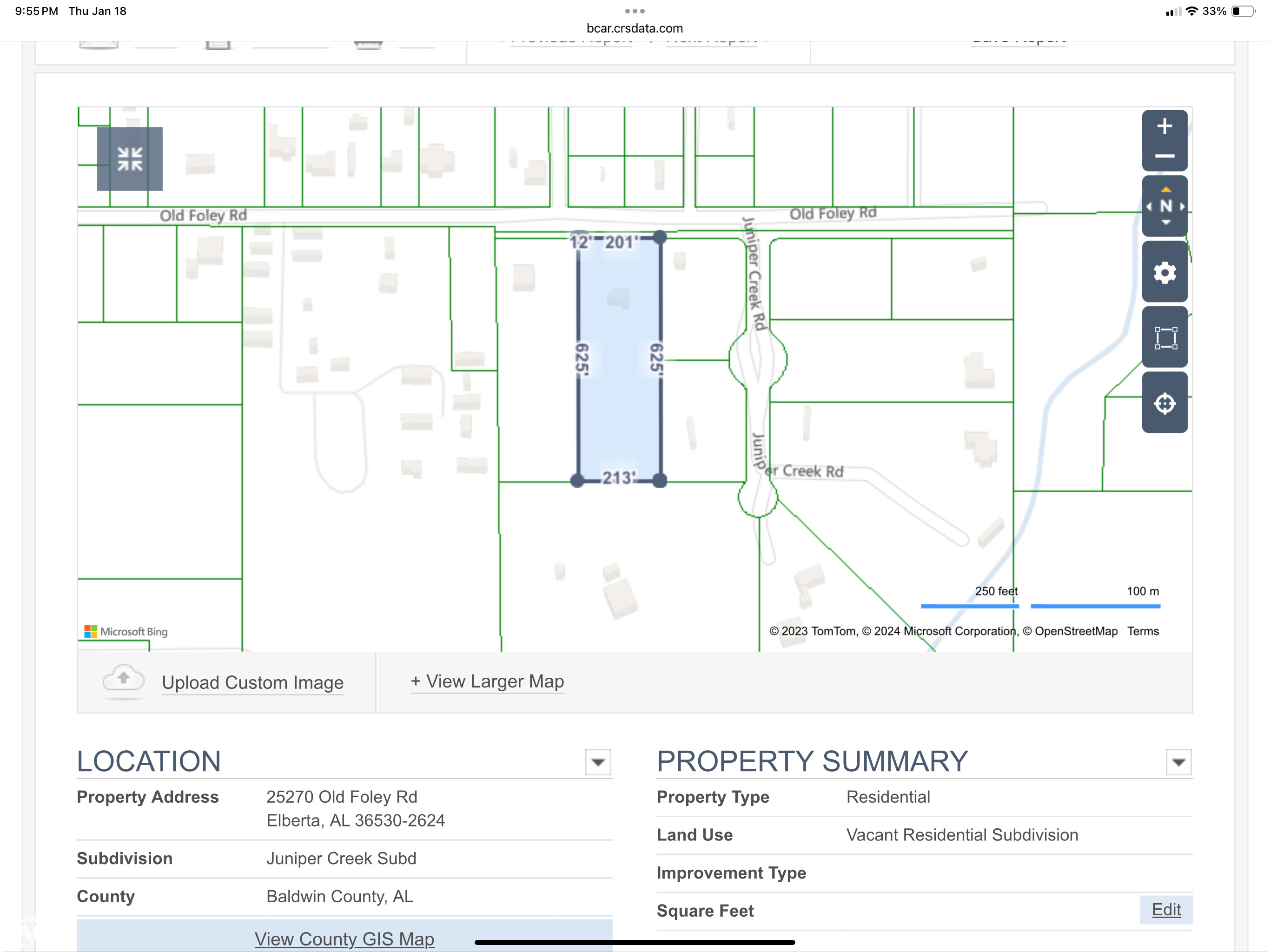This screenshot has width=1270, height=952.
Task: Collapse the map using the shrink icon
Action: point(130,159)
